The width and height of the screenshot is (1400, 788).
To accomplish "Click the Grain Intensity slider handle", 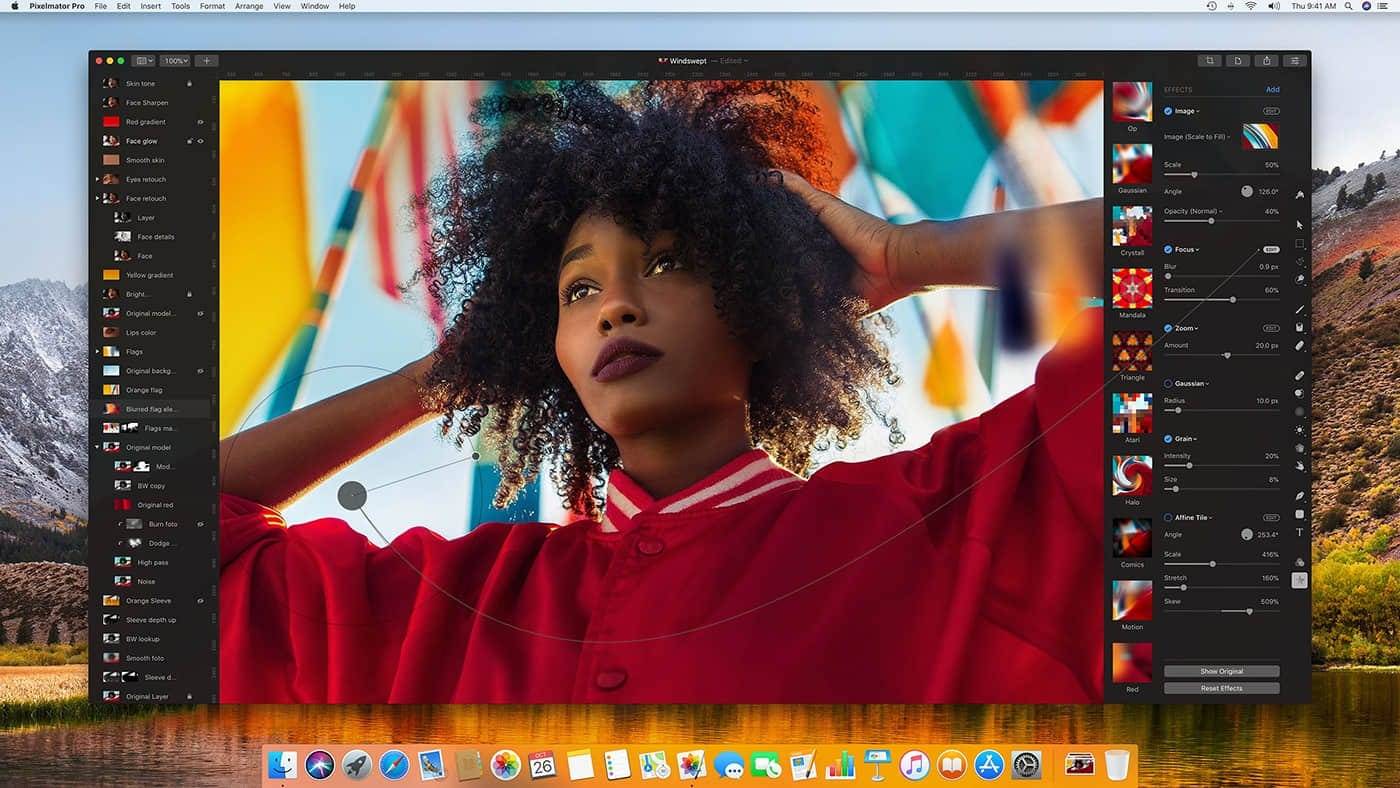I will coord(1189,465).
